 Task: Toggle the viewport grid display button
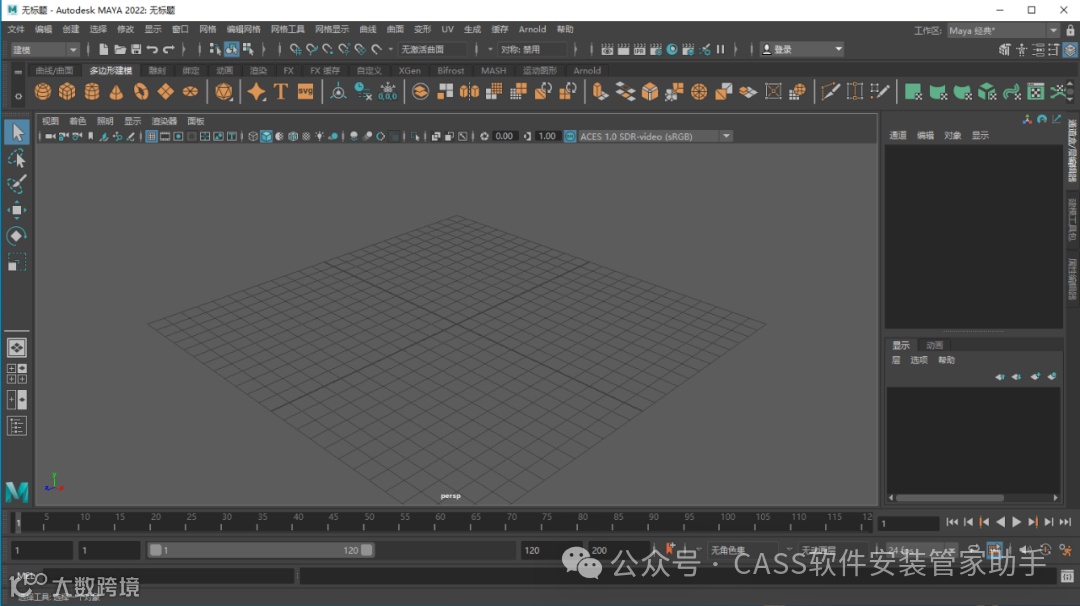pos(152,136)
